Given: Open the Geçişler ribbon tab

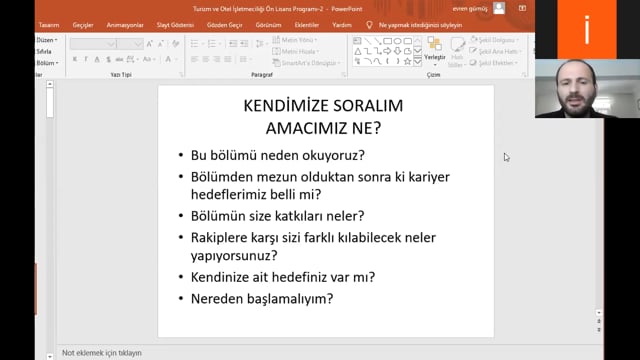Looking at the screenshot, I should coord(83,25).
